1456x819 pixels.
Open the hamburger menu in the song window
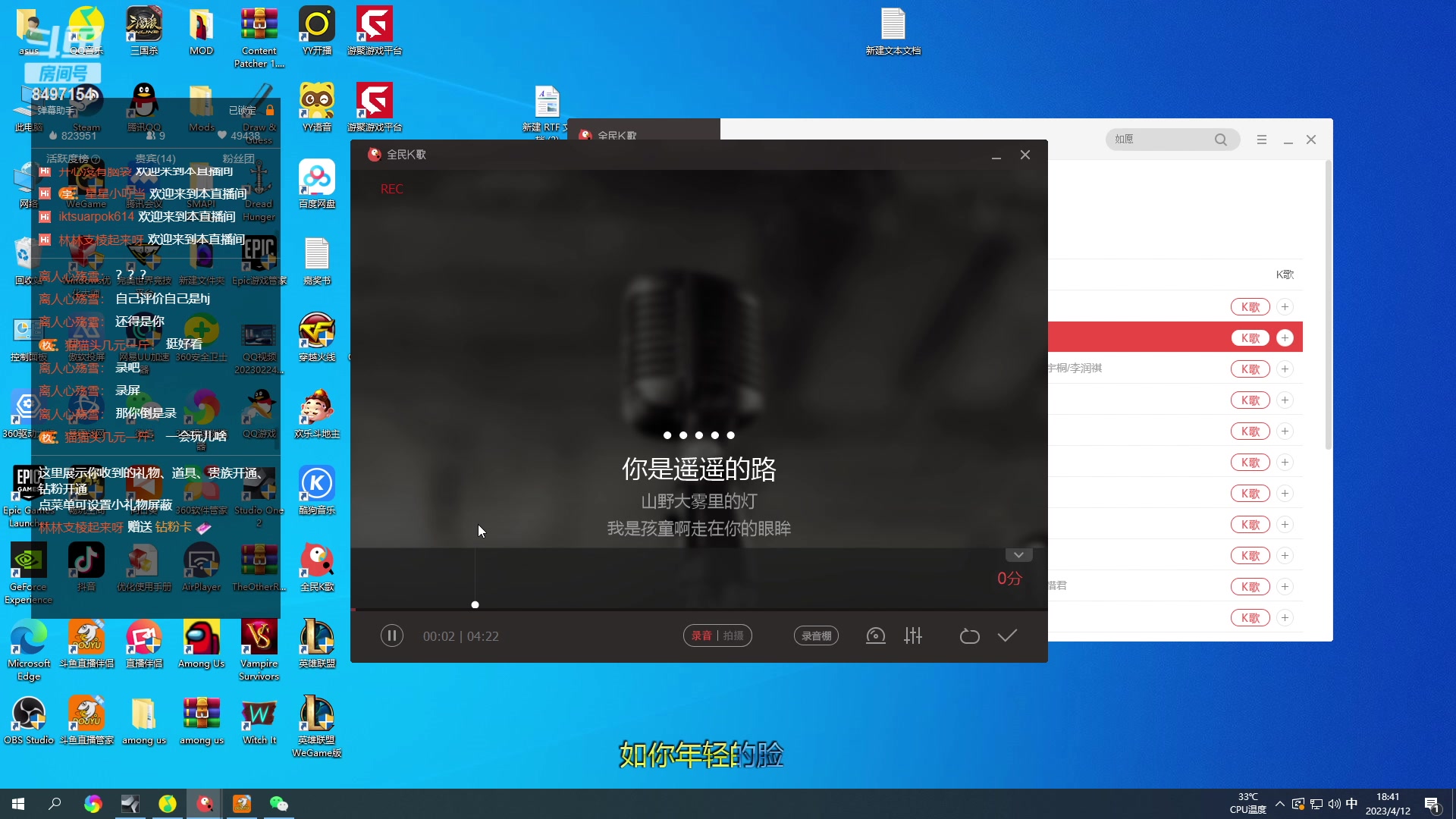(x=1261, y=140)
